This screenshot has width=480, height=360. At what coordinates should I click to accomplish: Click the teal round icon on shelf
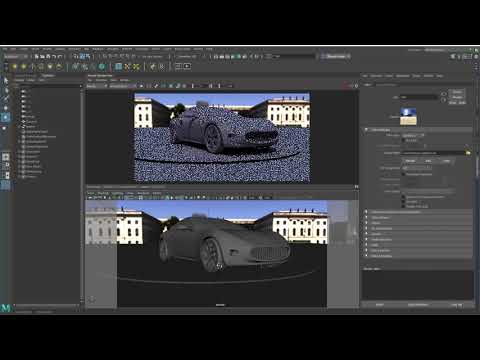click(102, 67)
